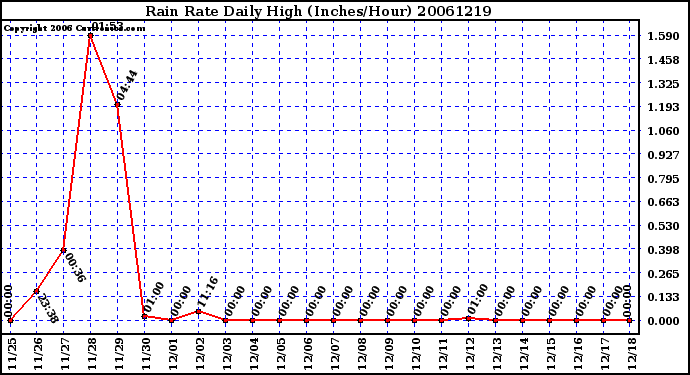Image resolution: width=690 pixels, height=375 pixels.
Task: Click the 12/12 date label
Action: [x=469, y=354]
